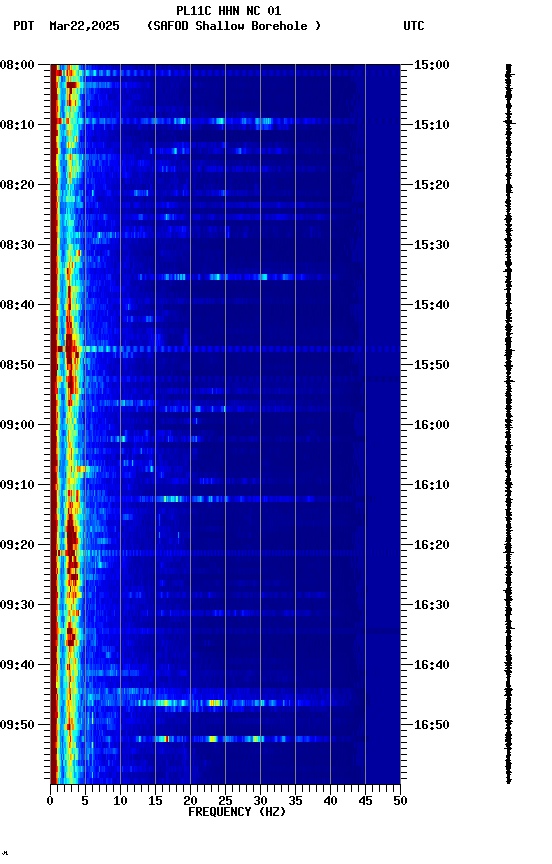
Task: Click the 16:20 UTC time label
Action: pos(431,545)
